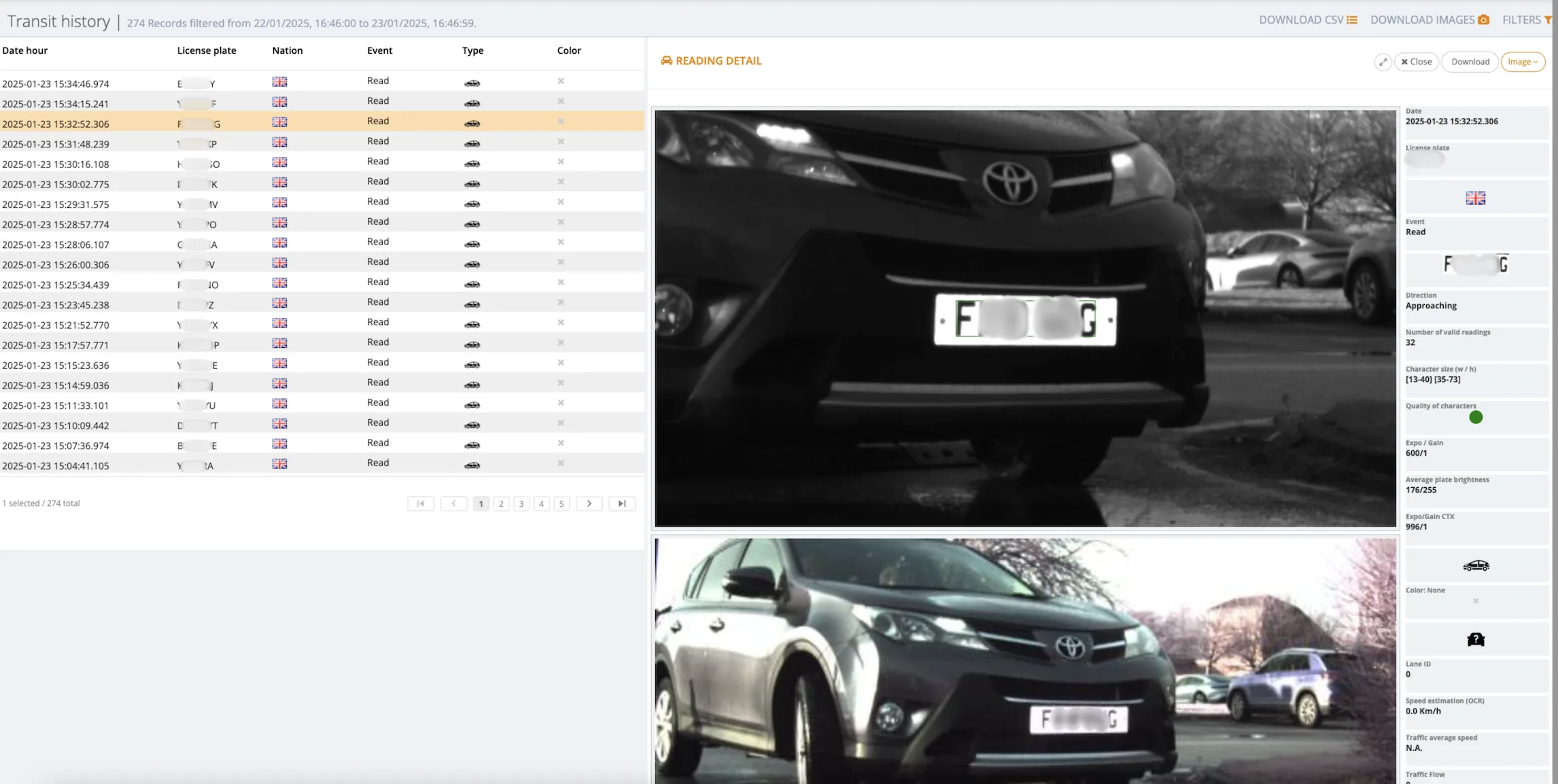Image resolution: width=1558 pixels, height=784 pixels.
Task: Click the car type icon in the 15:25:34.439 row
Action: (472, 284)
